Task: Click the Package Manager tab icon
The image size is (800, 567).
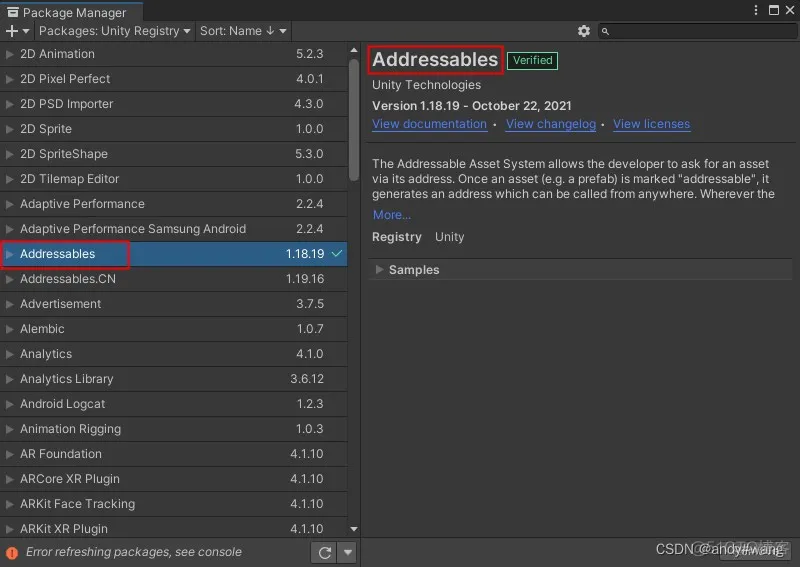Action: 13,12
